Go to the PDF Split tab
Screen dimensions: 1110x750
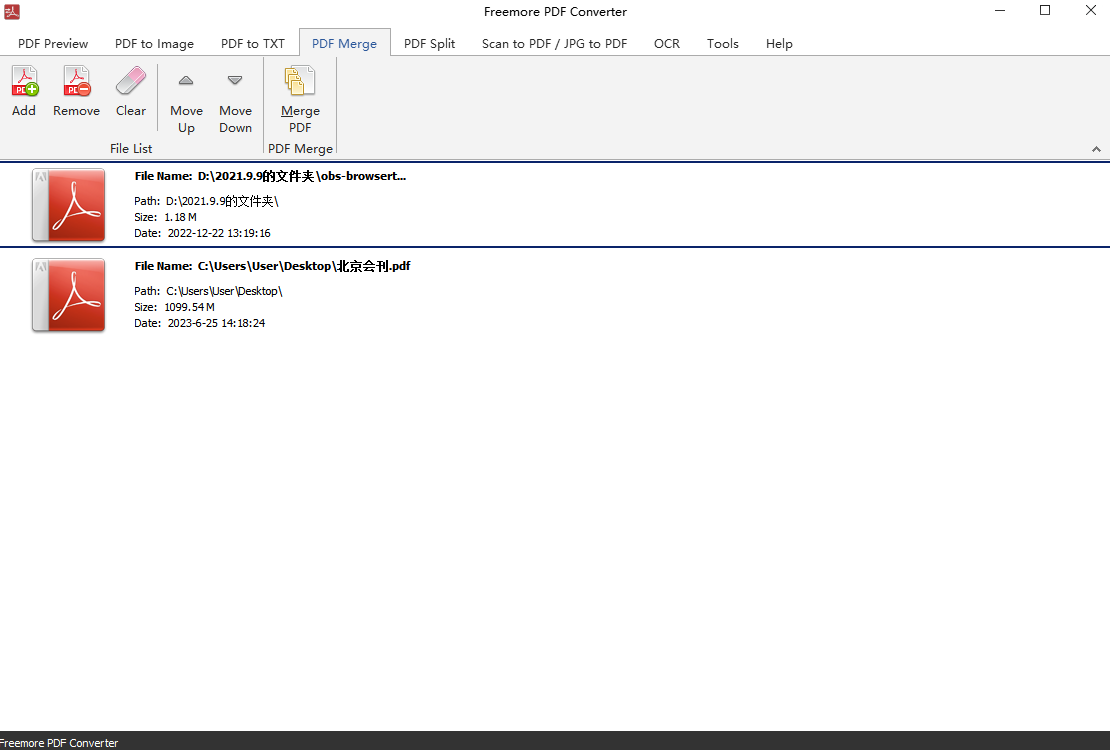(x=429, y=43)
